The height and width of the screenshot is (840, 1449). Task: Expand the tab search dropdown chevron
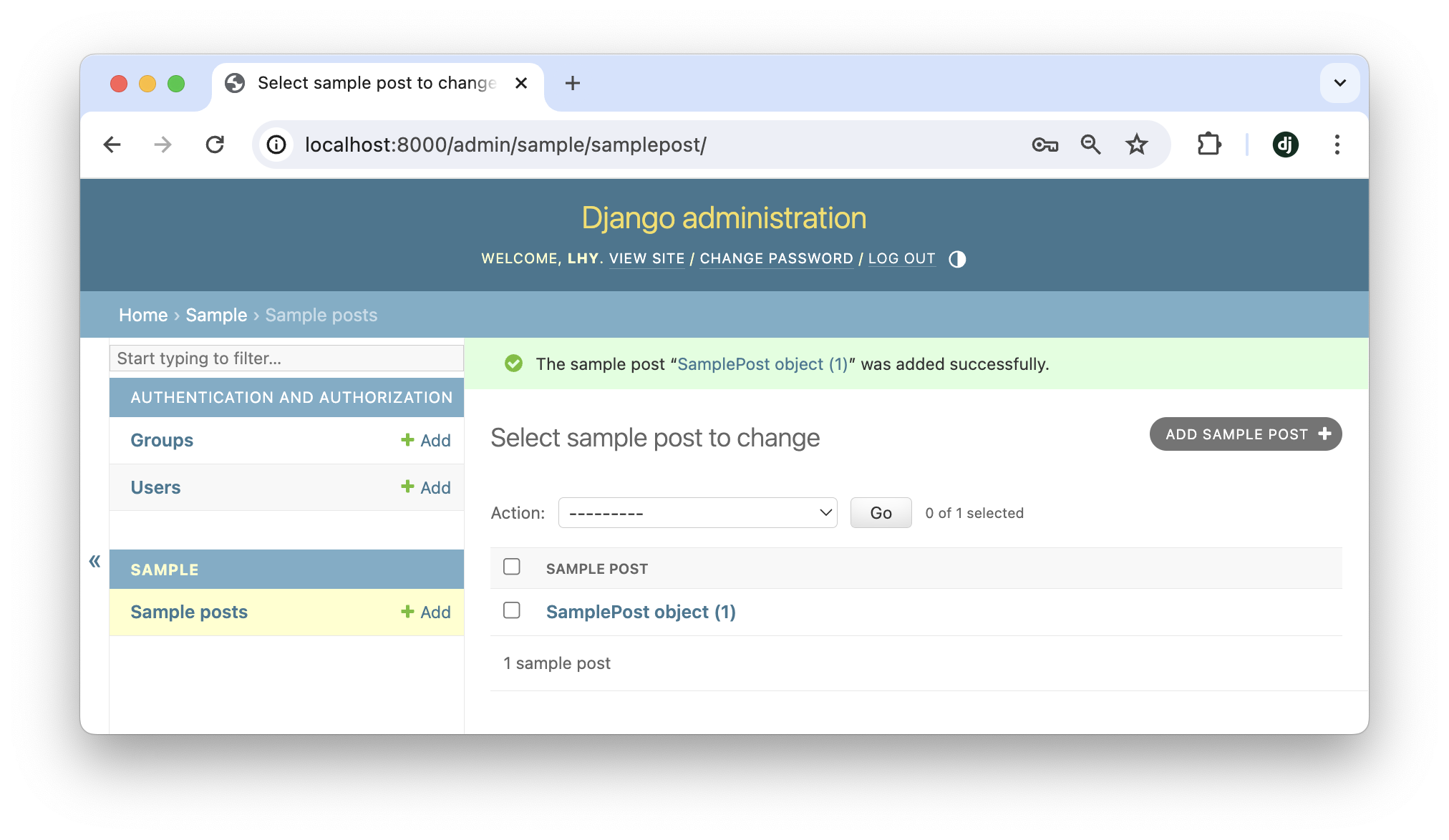click(x=1339, y=83)
